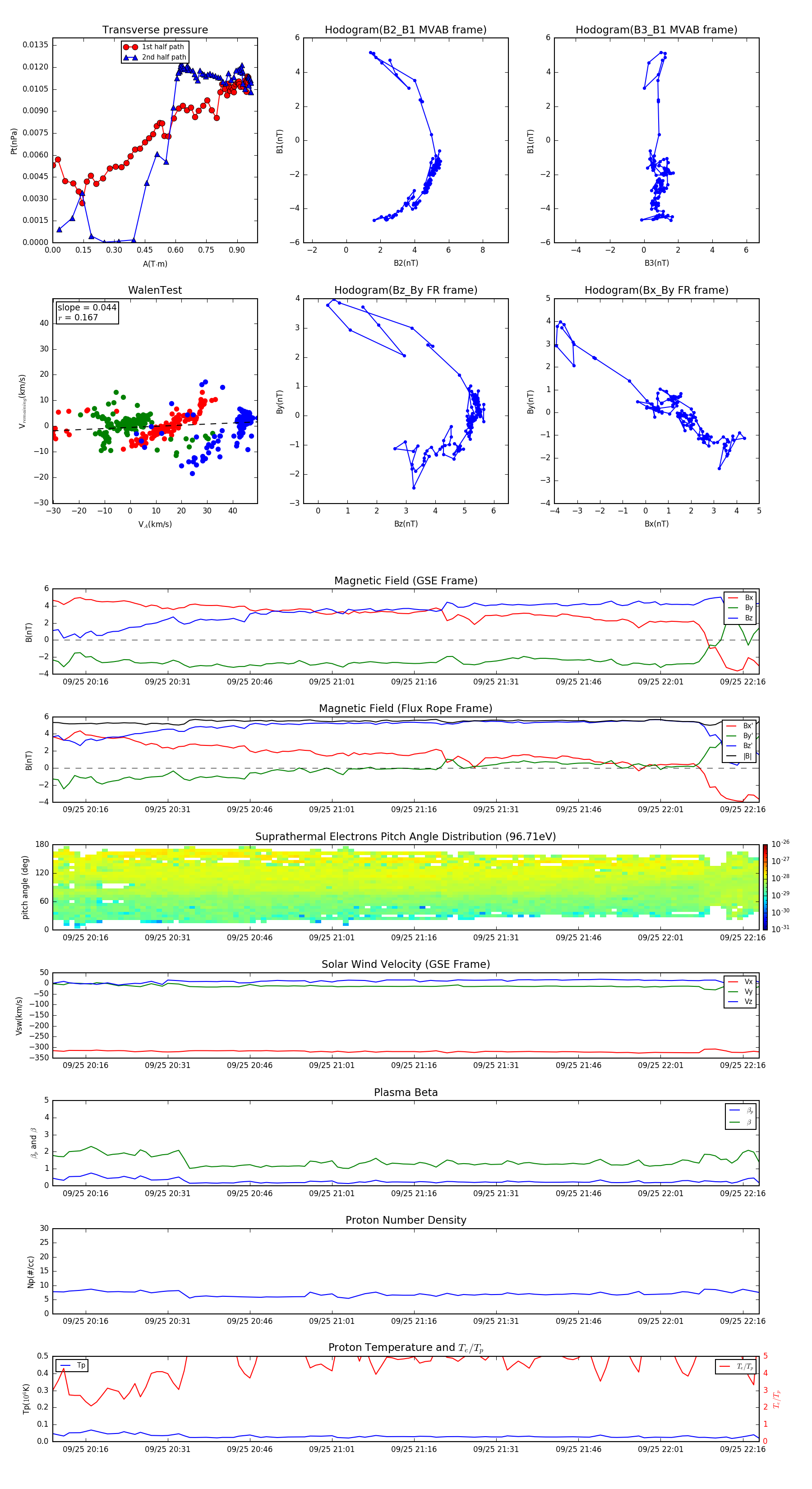Image resolution: width=812 pixels, height=1489 pixels.
Task: Click the "Np(#/cc)" y-axis label
Action: coord(31,1271)
